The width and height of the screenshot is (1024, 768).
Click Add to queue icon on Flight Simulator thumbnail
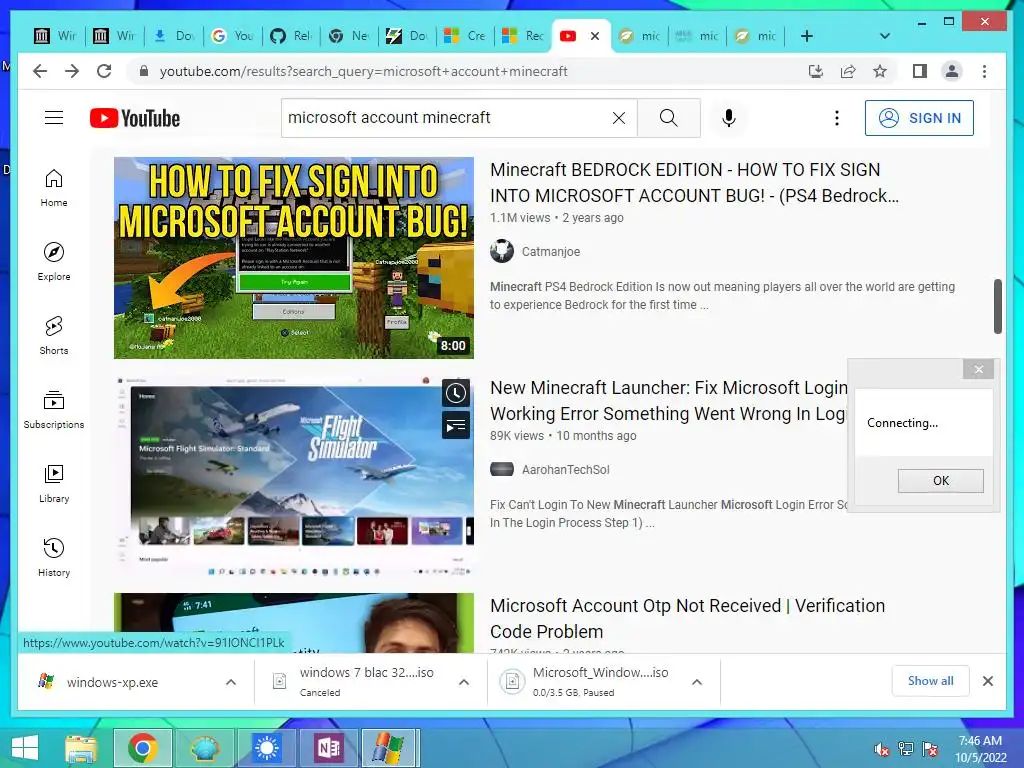coord(456,426)
